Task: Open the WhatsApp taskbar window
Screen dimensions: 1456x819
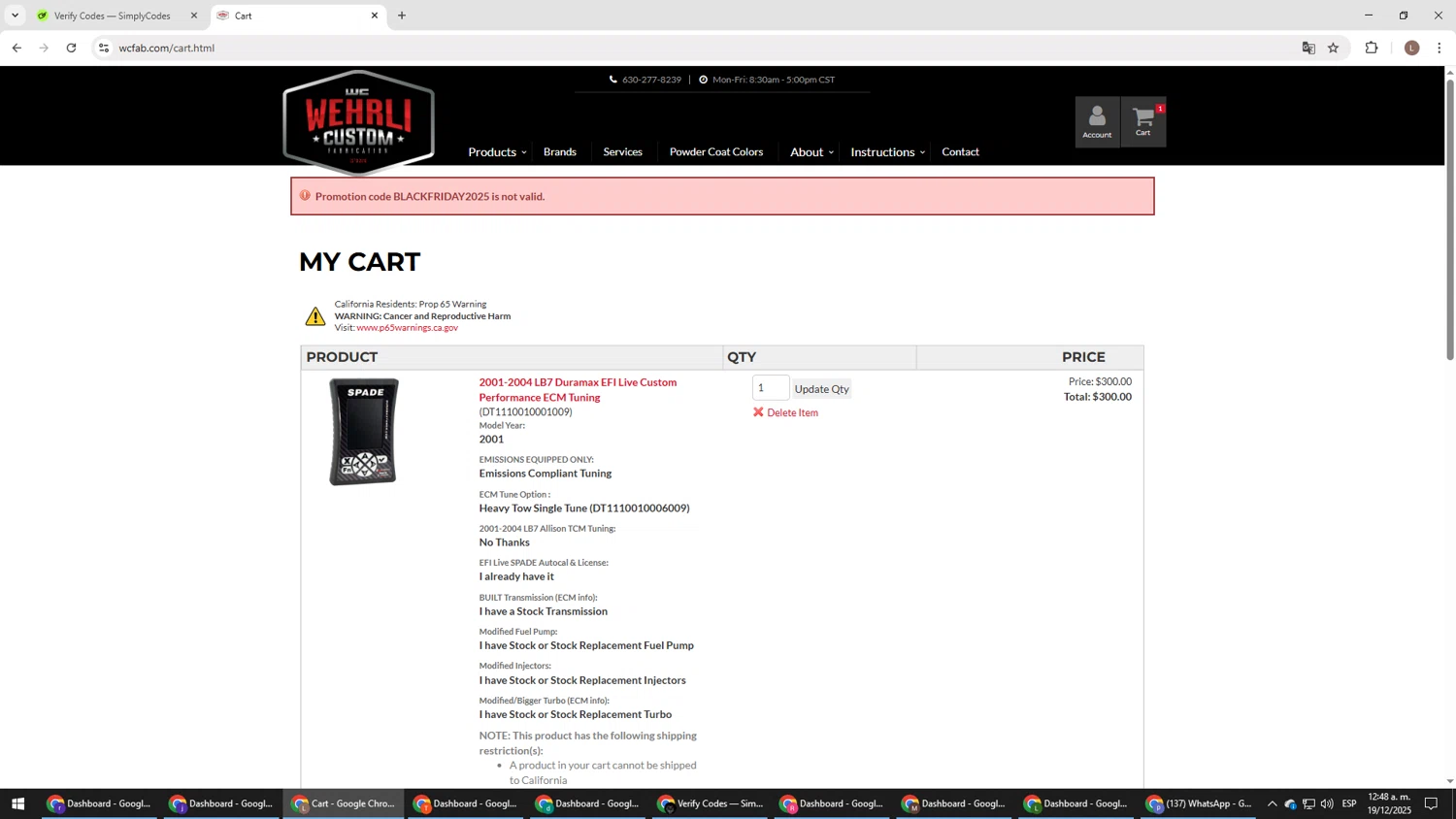Action: click(1199, 803)
